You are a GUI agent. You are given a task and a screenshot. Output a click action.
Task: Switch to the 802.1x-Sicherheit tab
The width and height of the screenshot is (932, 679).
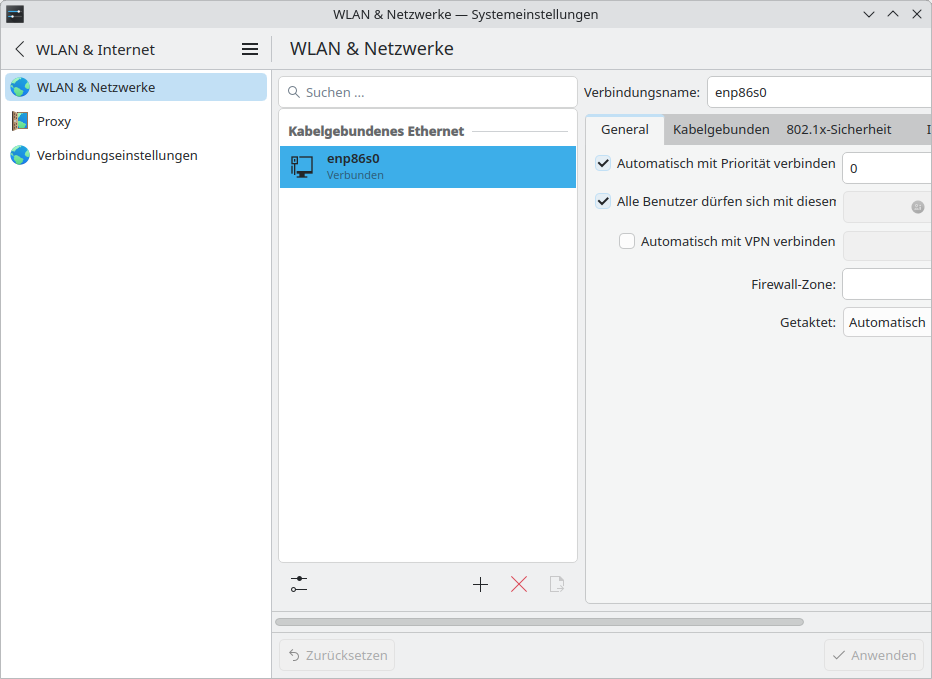838,129
